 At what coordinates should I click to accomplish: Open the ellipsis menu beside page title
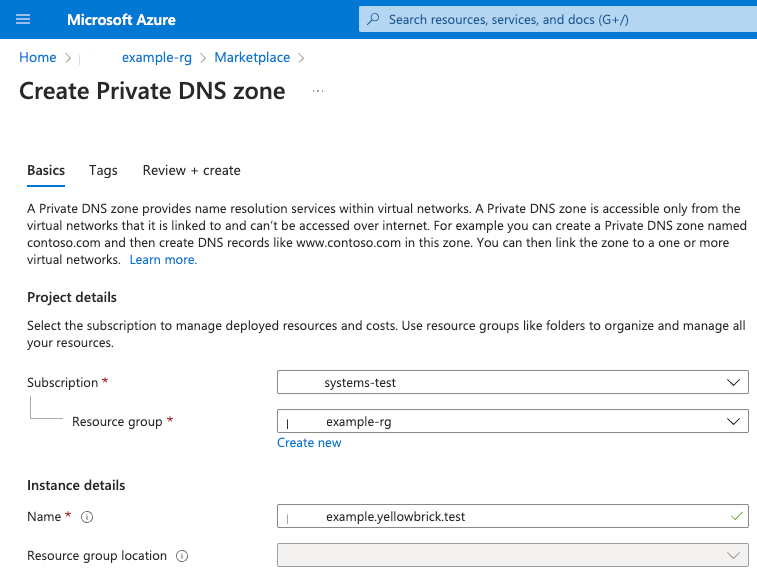click(318, 91)
